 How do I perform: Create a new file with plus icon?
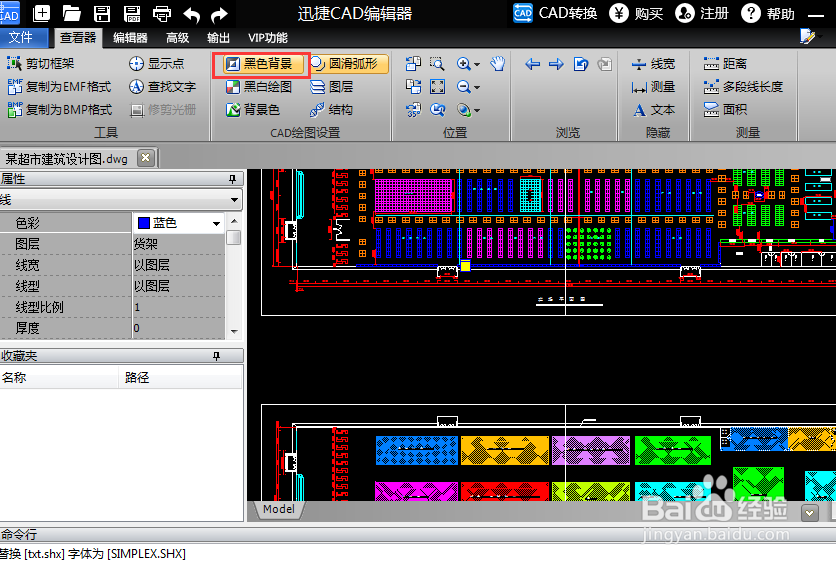(41, 13)
